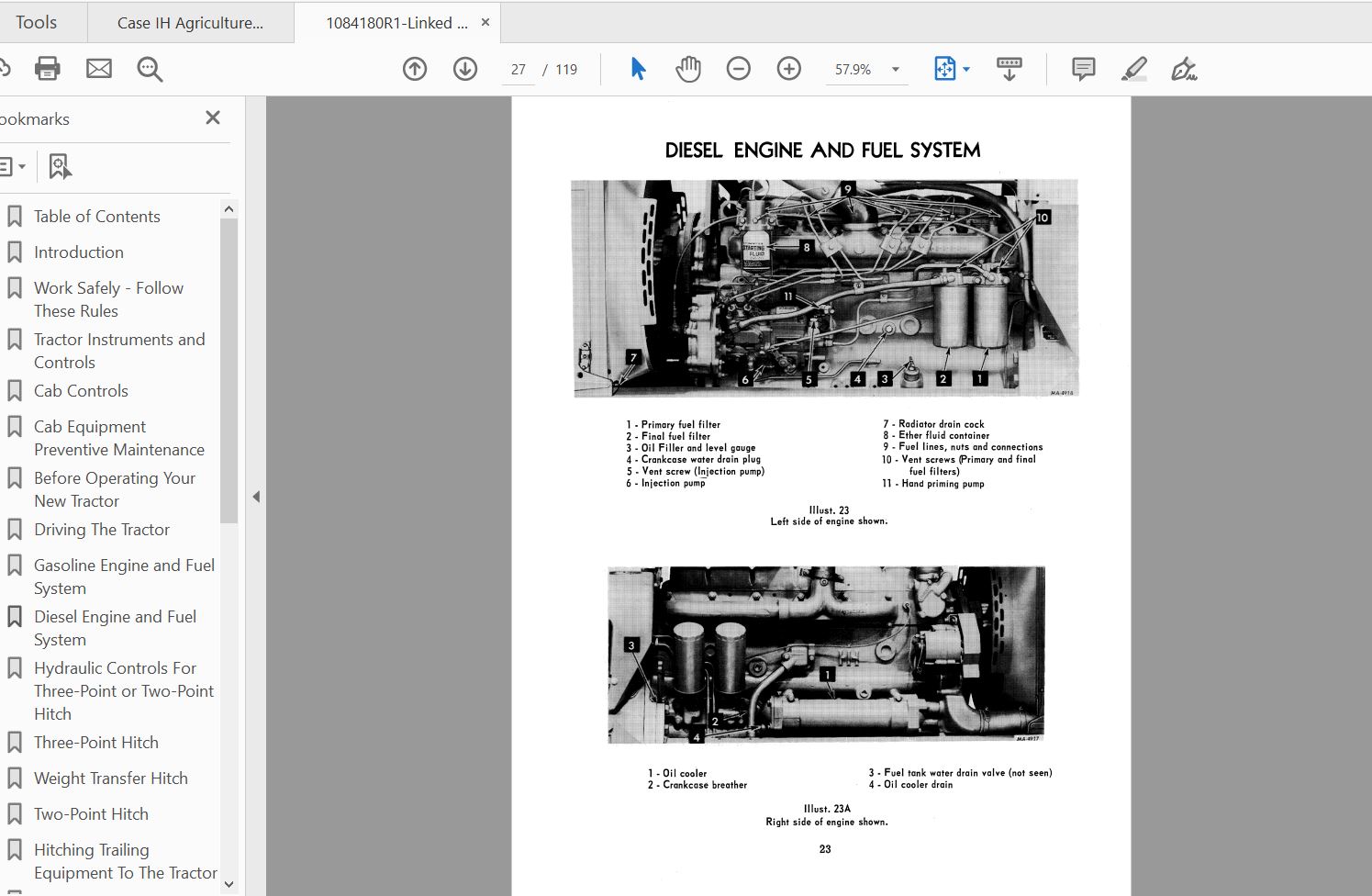Click the Illust. 23A right side engine photo
Image resolution: width=1372 pixels, height=896 pixels.
826,655
